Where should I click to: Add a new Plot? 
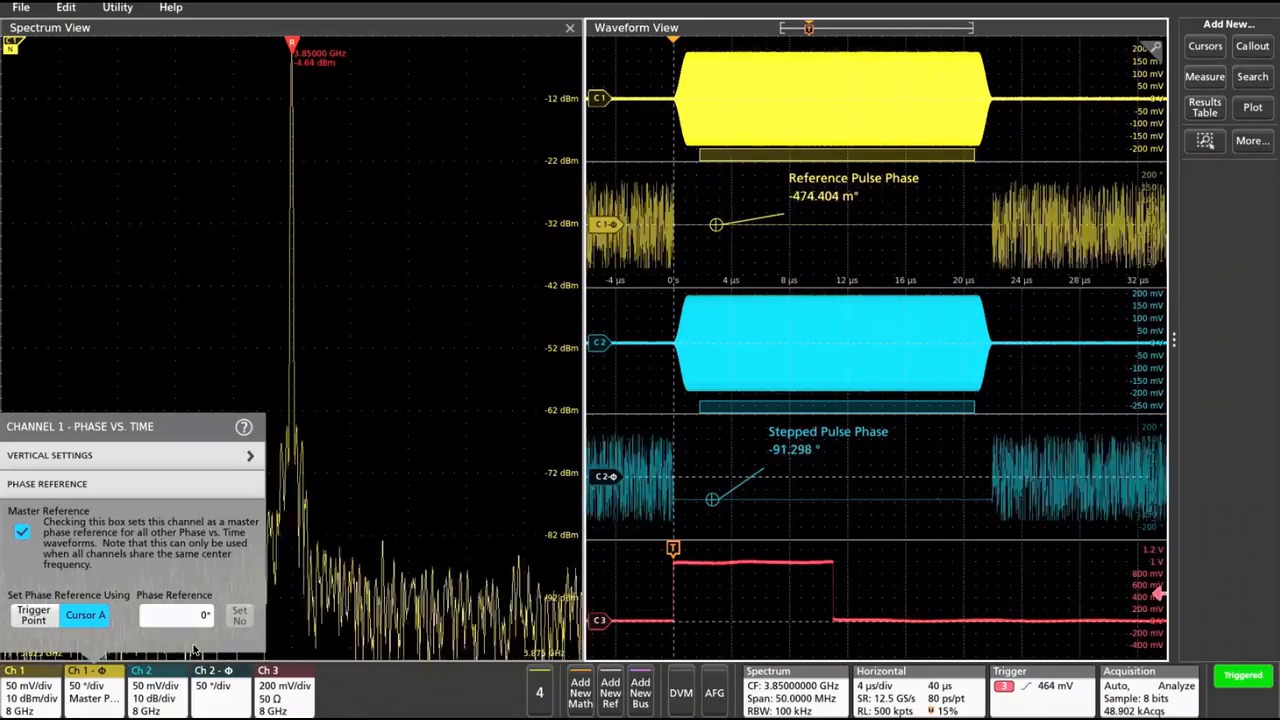click(1252, 107)
